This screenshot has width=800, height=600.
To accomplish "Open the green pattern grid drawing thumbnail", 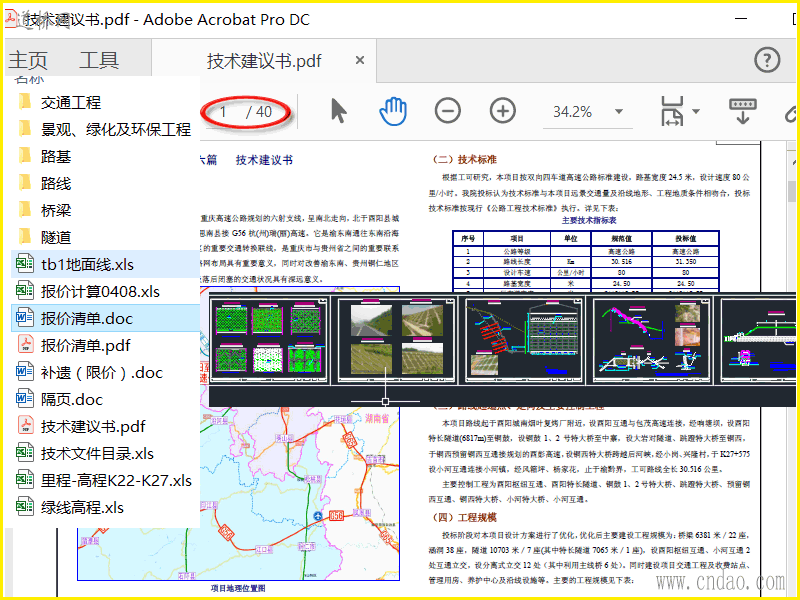I will pos(268,340).
